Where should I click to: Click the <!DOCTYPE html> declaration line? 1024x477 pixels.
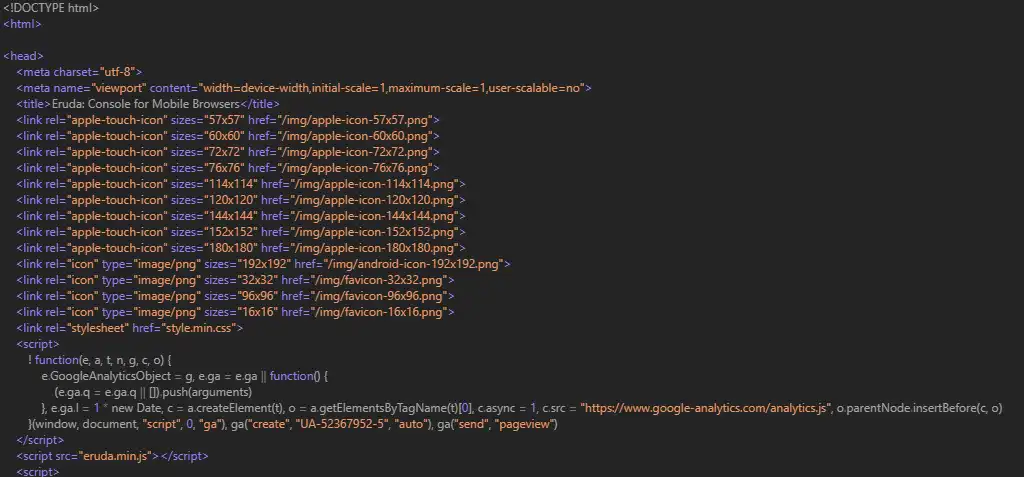tap(52, 8)
